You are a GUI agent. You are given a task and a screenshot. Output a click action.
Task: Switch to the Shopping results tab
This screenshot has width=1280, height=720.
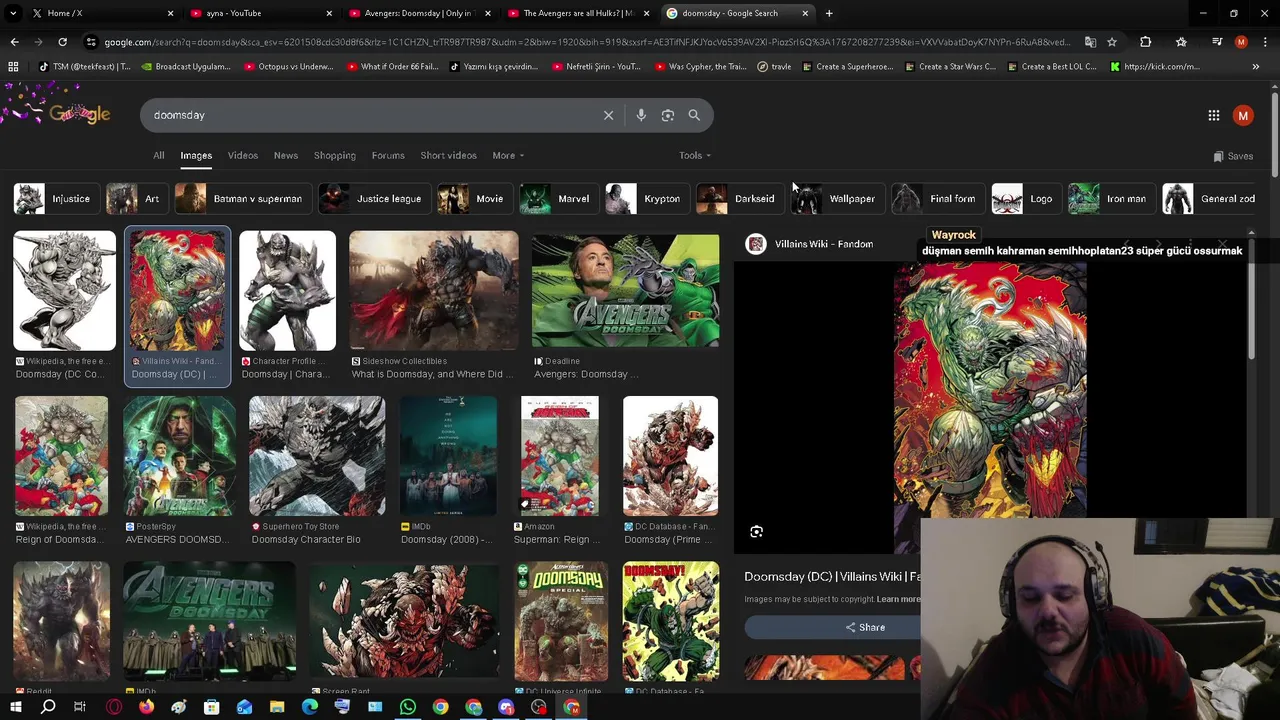(335, 155)
